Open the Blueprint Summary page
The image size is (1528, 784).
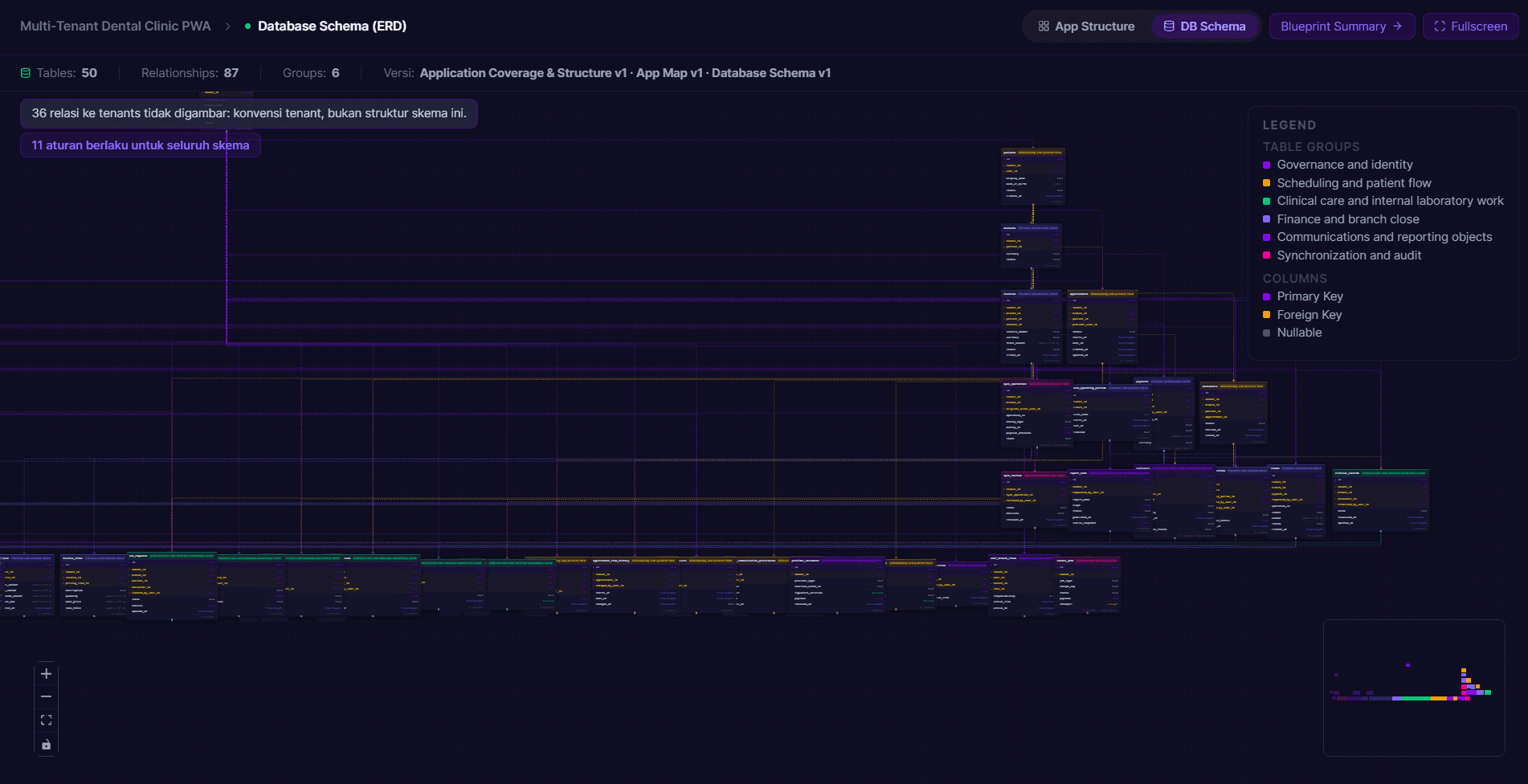1342,27
